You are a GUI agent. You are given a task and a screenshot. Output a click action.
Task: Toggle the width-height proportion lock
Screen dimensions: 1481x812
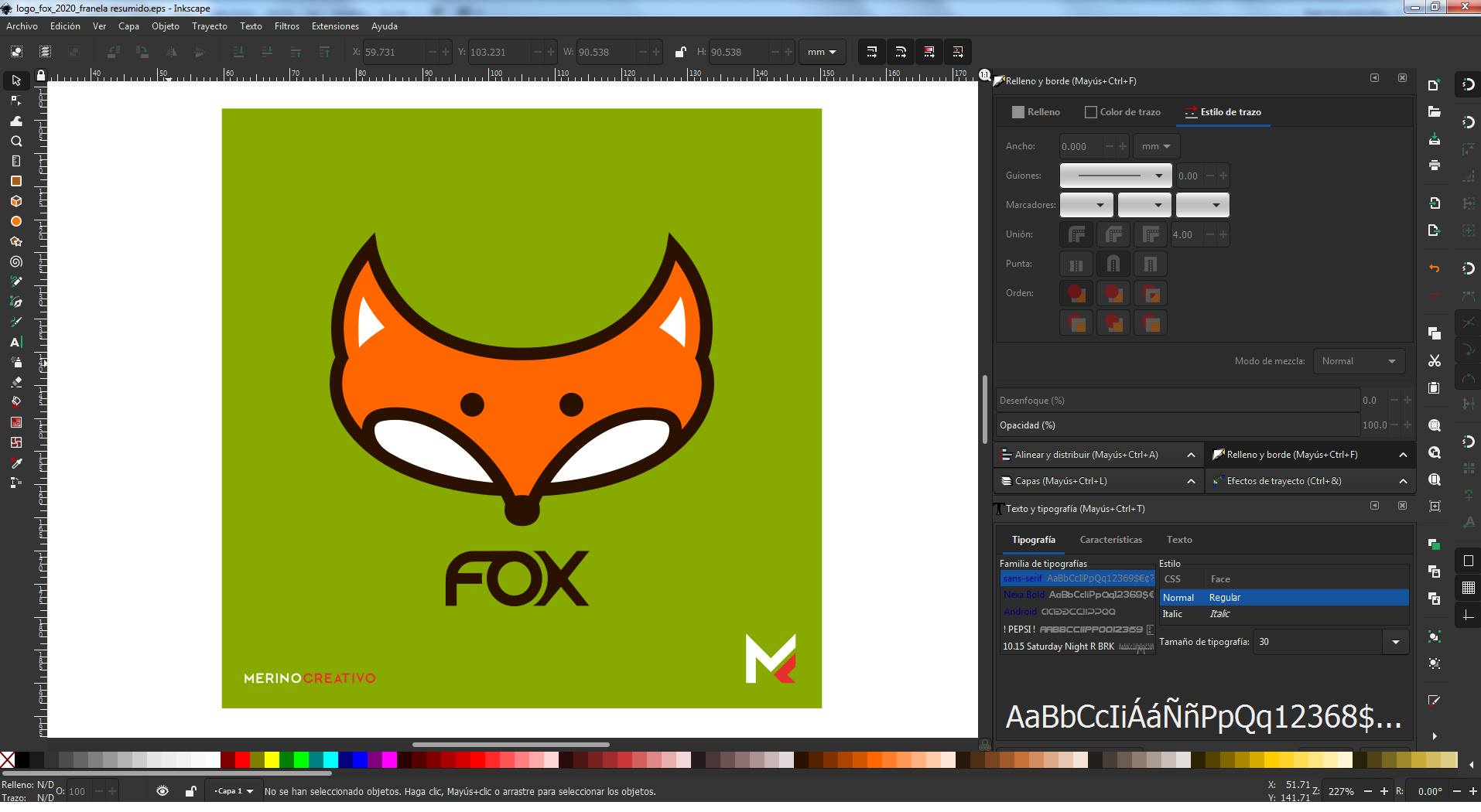[x=680, y=52]
